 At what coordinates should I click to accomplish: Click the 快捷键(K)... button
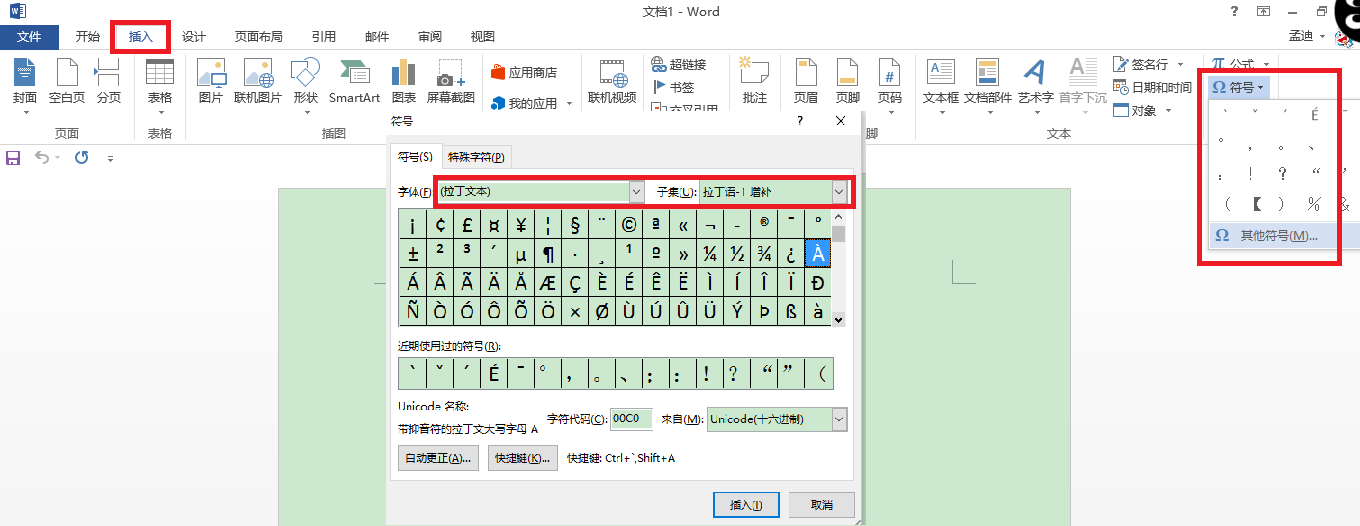click(523, 458)
